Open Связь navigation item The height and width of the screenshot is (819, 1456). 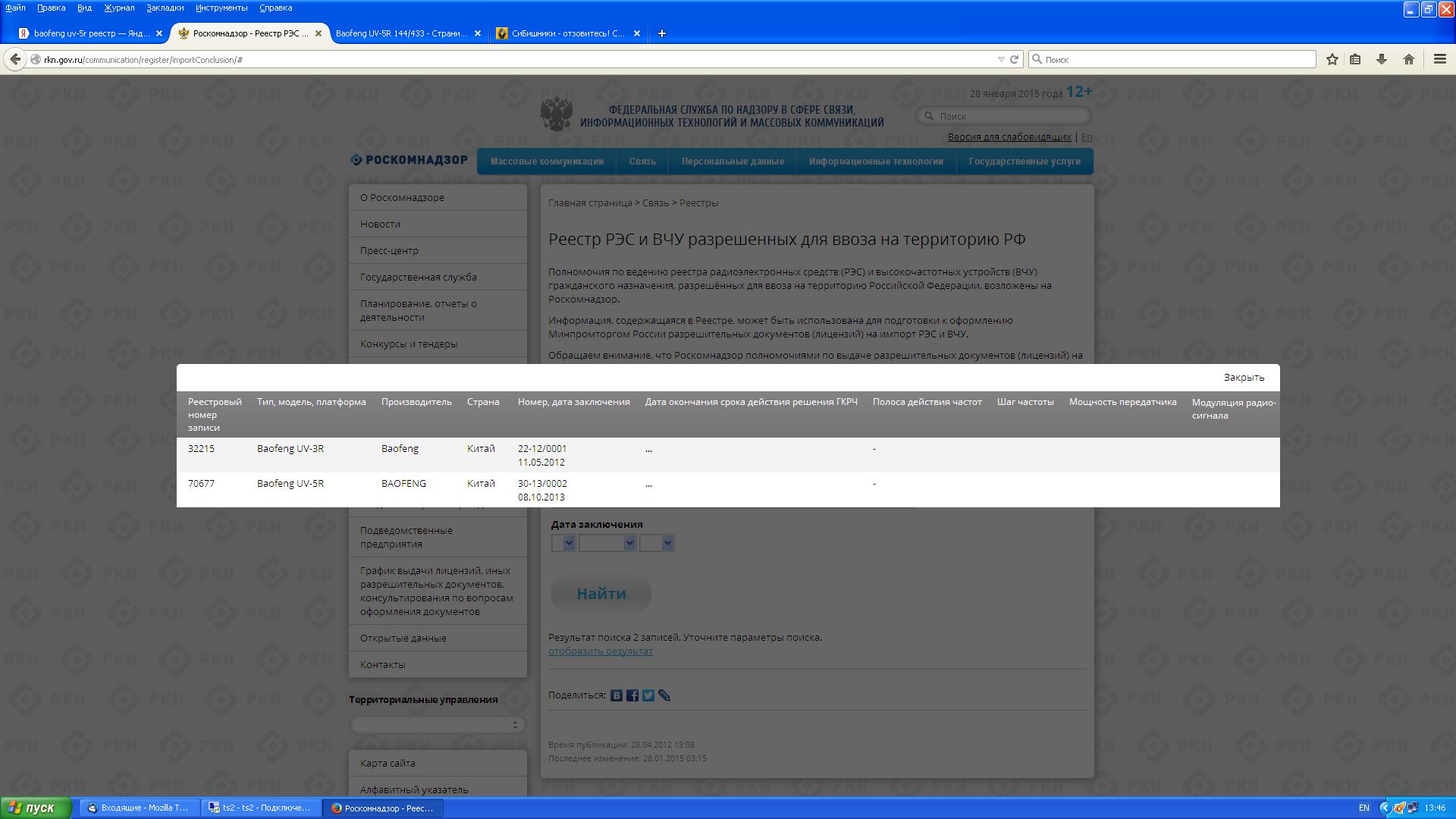click(642, 161)
